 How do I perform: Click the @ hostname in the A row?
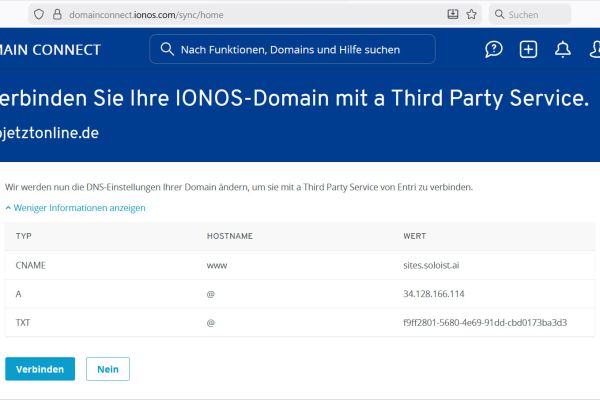coord(211,294)
